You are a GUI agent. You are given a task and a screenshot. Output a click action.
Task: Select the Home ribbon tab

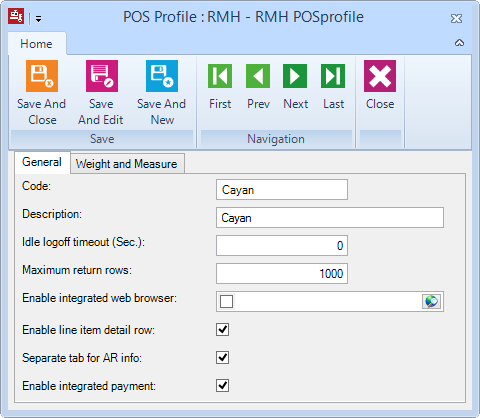[x=37, y=44]
